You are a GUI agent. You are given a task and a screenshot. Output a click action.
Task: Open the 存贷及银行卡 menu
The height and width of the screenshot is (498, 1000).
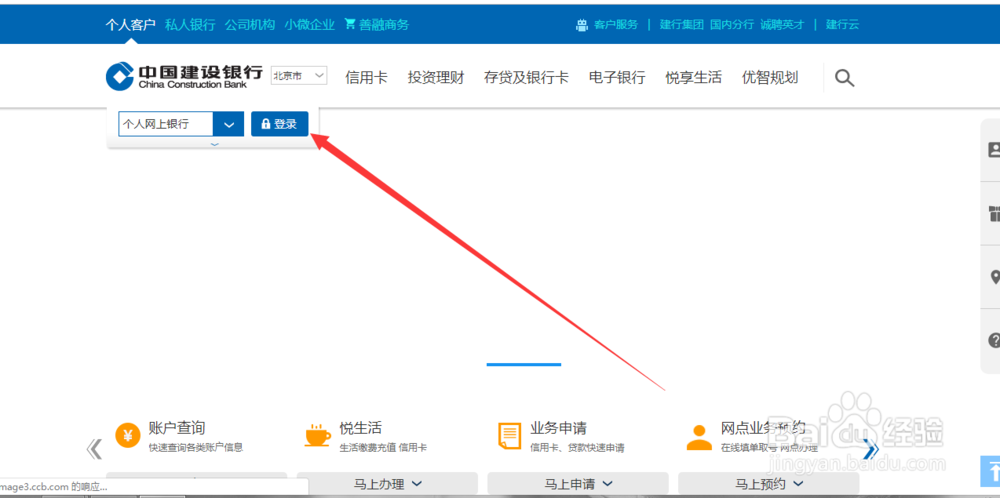coord(526,78)
